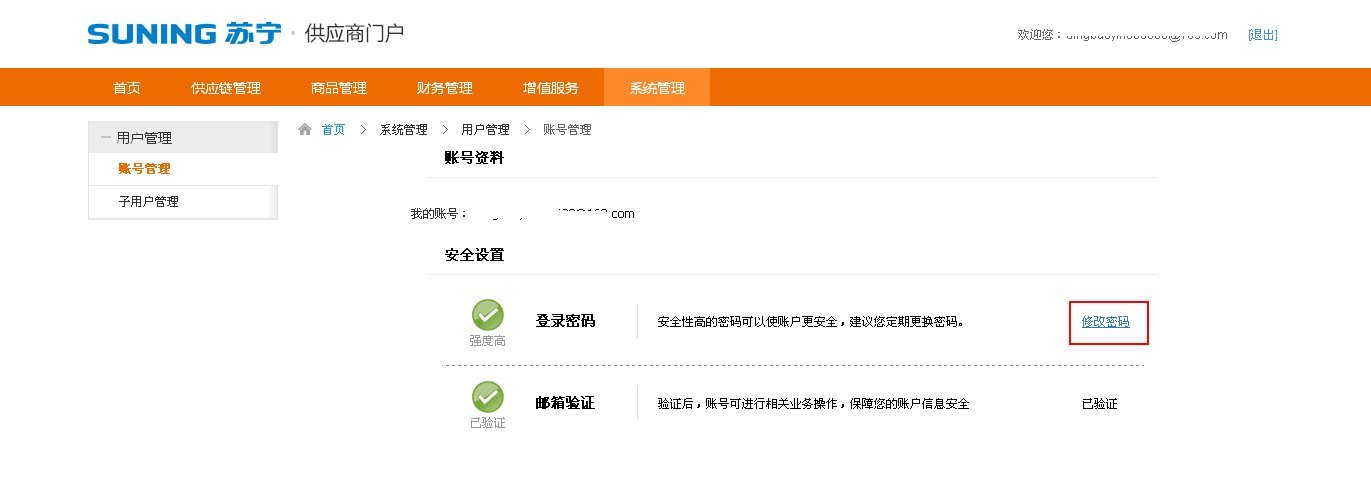Click 用户管理 in the breadcrumb trail
Screen dimensions: 1371x497
(485, 130)
